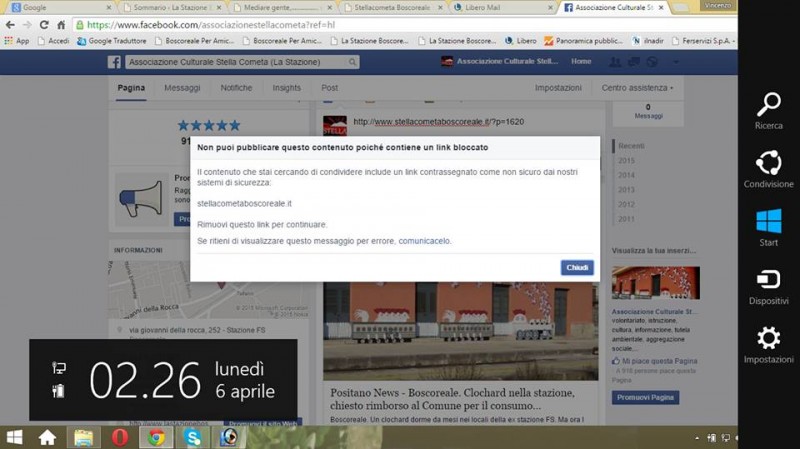Screen dimensions: 800x449
Task: Switch to the Sommario - La Stazione tab
Action: (172, 8)
